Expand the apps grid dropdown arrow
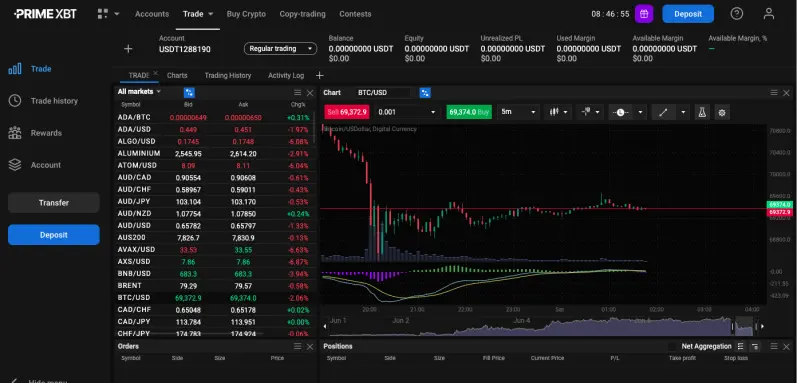The height and width of the screenshot is (383, 797). point(117,14)
